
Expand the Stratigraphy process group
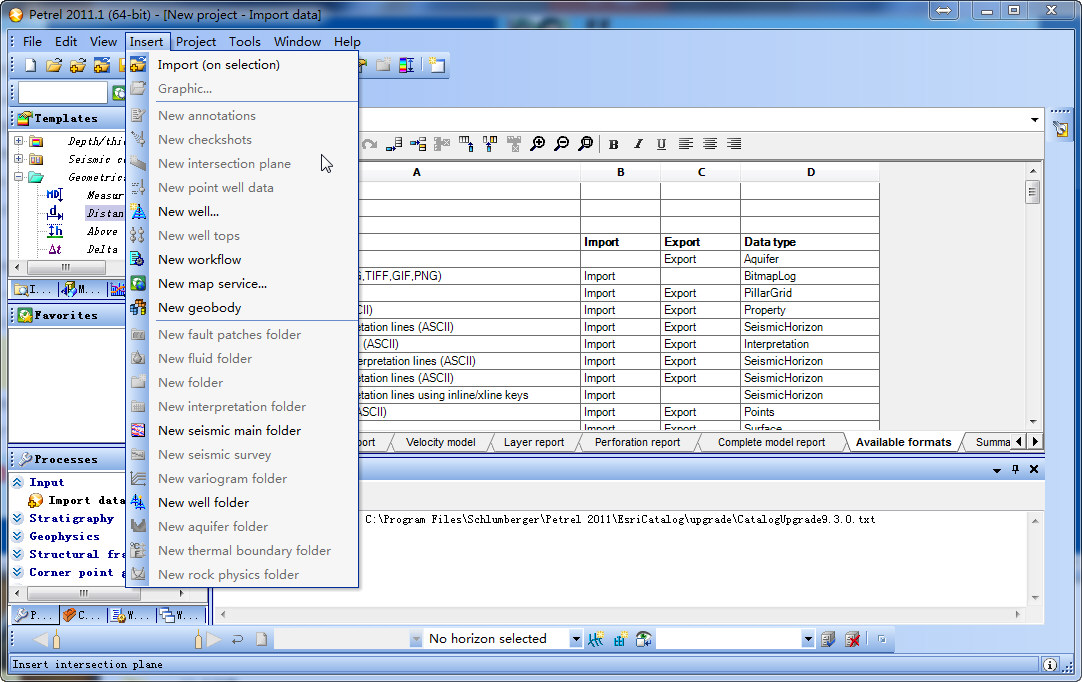[18, 518]
